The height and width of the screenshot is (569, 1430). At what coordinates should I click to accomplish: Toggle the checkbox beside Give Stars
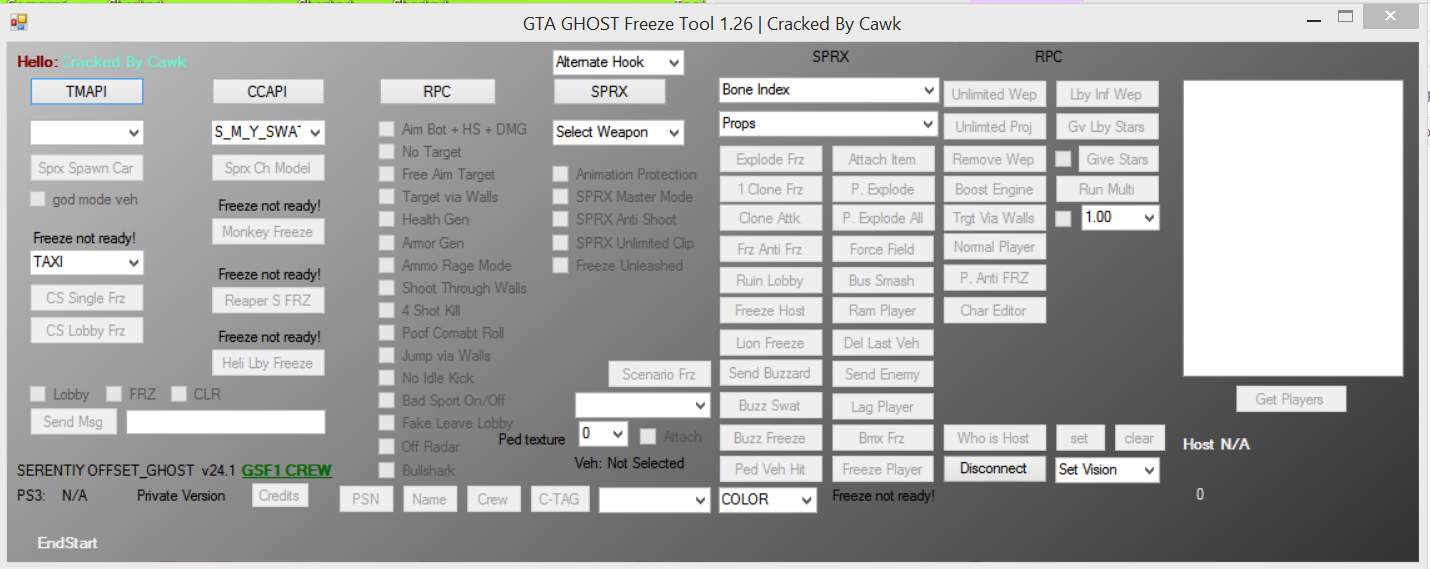[1064, 159]
